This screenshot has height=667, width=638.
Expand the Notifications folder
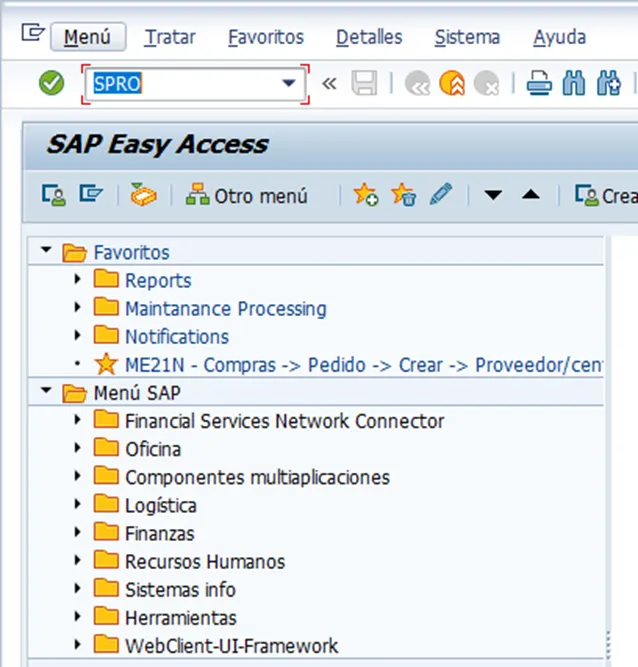coord(77,335)
